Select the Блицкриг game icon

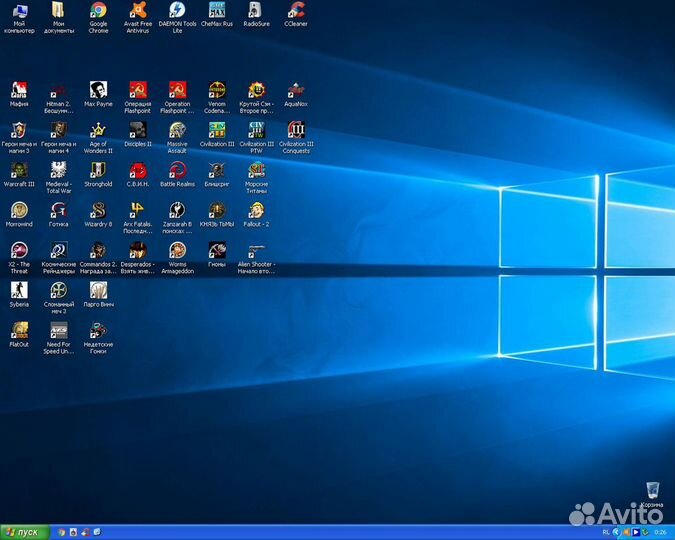pyautogui.click(x=217, y=175)
